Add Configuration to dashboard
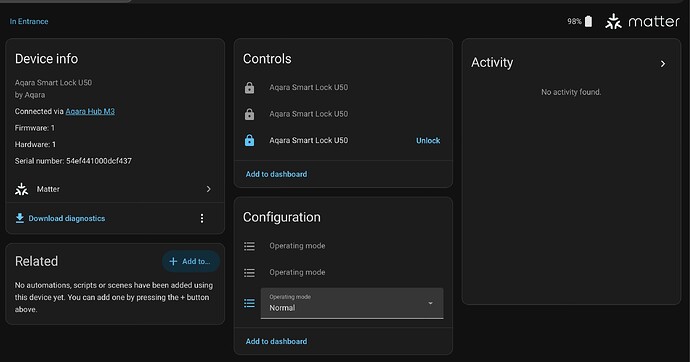Image resolution: width=690 pixels, height=362 pixels. tap(276, 341)
